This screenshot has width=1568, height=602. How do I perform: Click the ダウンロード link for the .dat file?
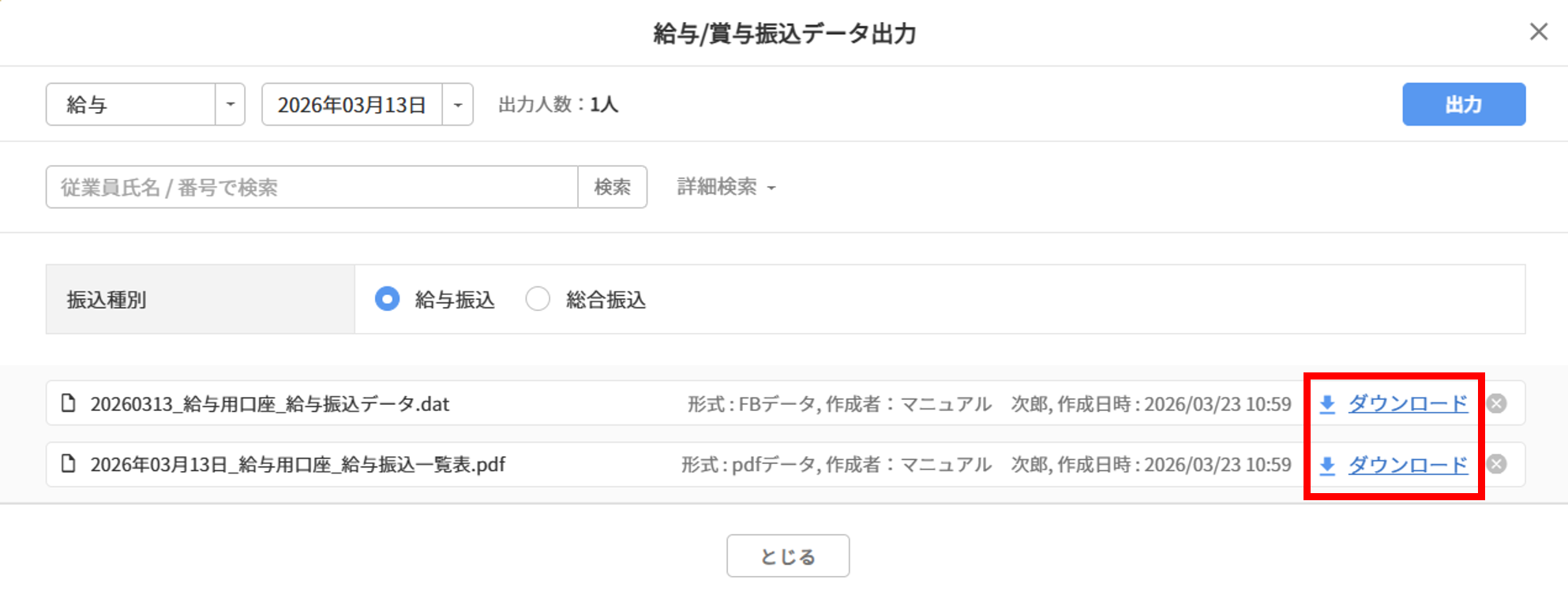pos(1408,404)
